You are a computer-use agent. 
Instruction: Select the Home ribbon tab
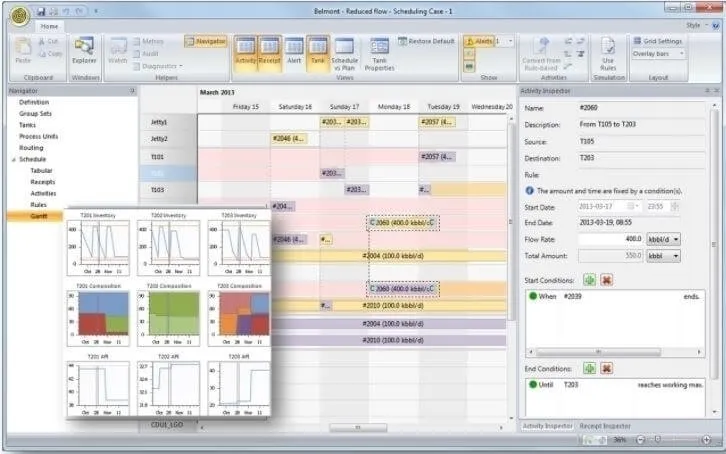tap(49, 26)
